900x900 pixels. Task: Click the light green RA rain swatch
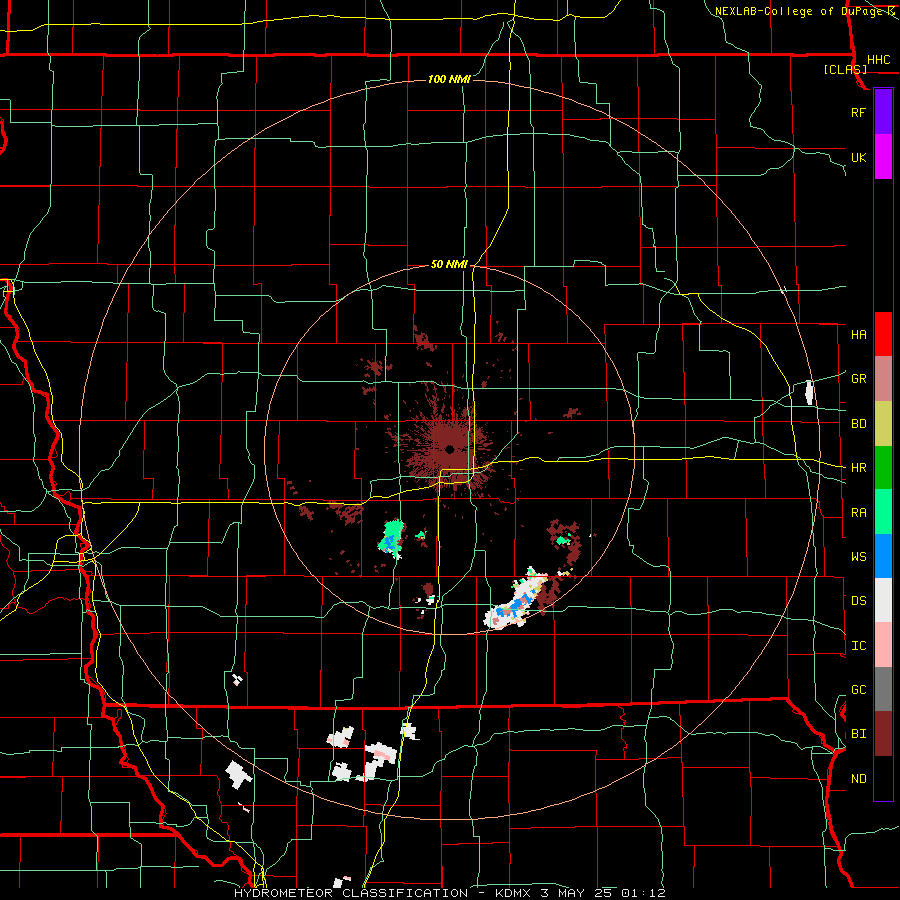point(883,512)
